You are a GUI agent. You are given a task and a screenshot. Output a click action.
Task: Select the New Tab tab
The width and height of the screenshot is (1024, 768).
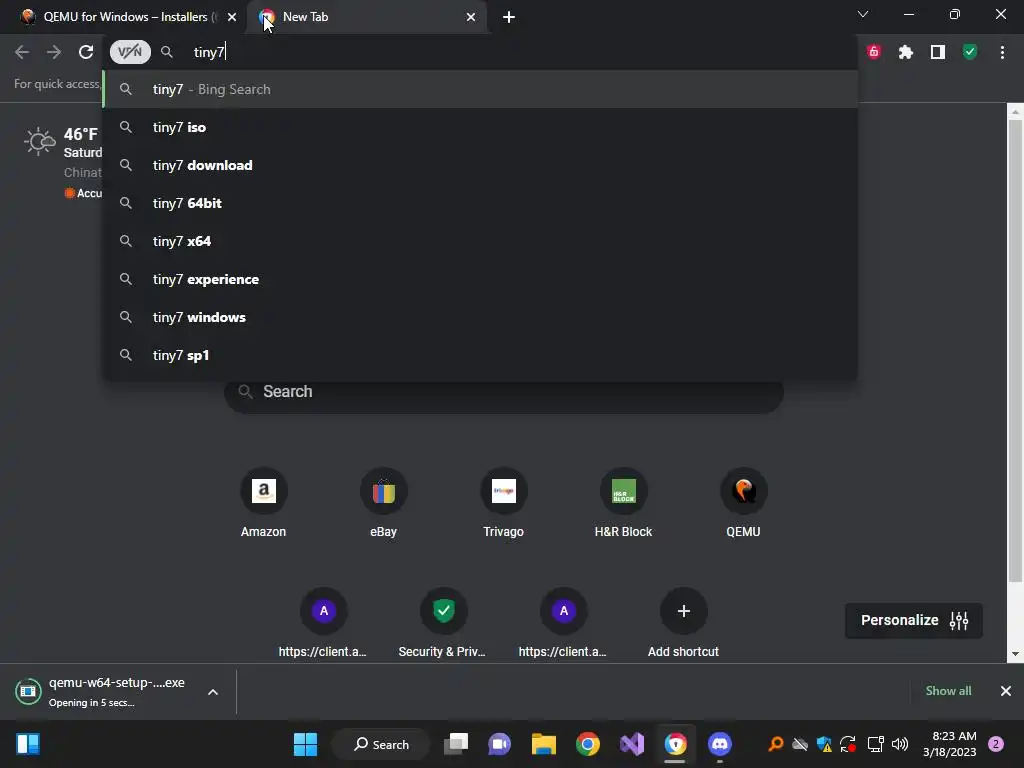click(x=366, y=17)
